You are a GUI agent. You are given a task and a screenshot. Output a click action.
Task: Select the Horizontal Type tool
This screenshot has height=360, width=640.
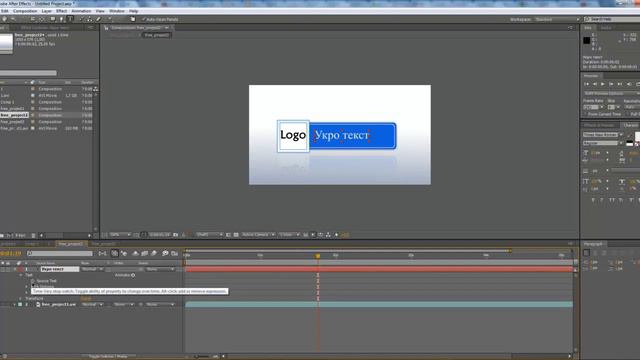tap(70, 19)
